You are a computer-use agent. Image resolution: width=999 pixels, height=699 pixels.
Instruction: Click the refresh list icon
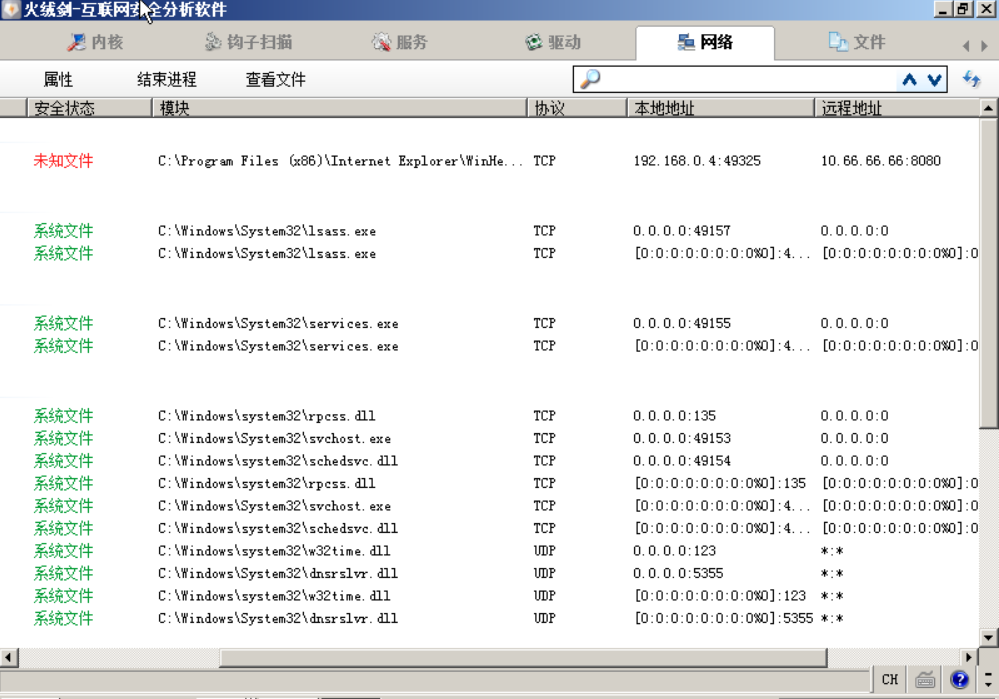pos(972,79)
